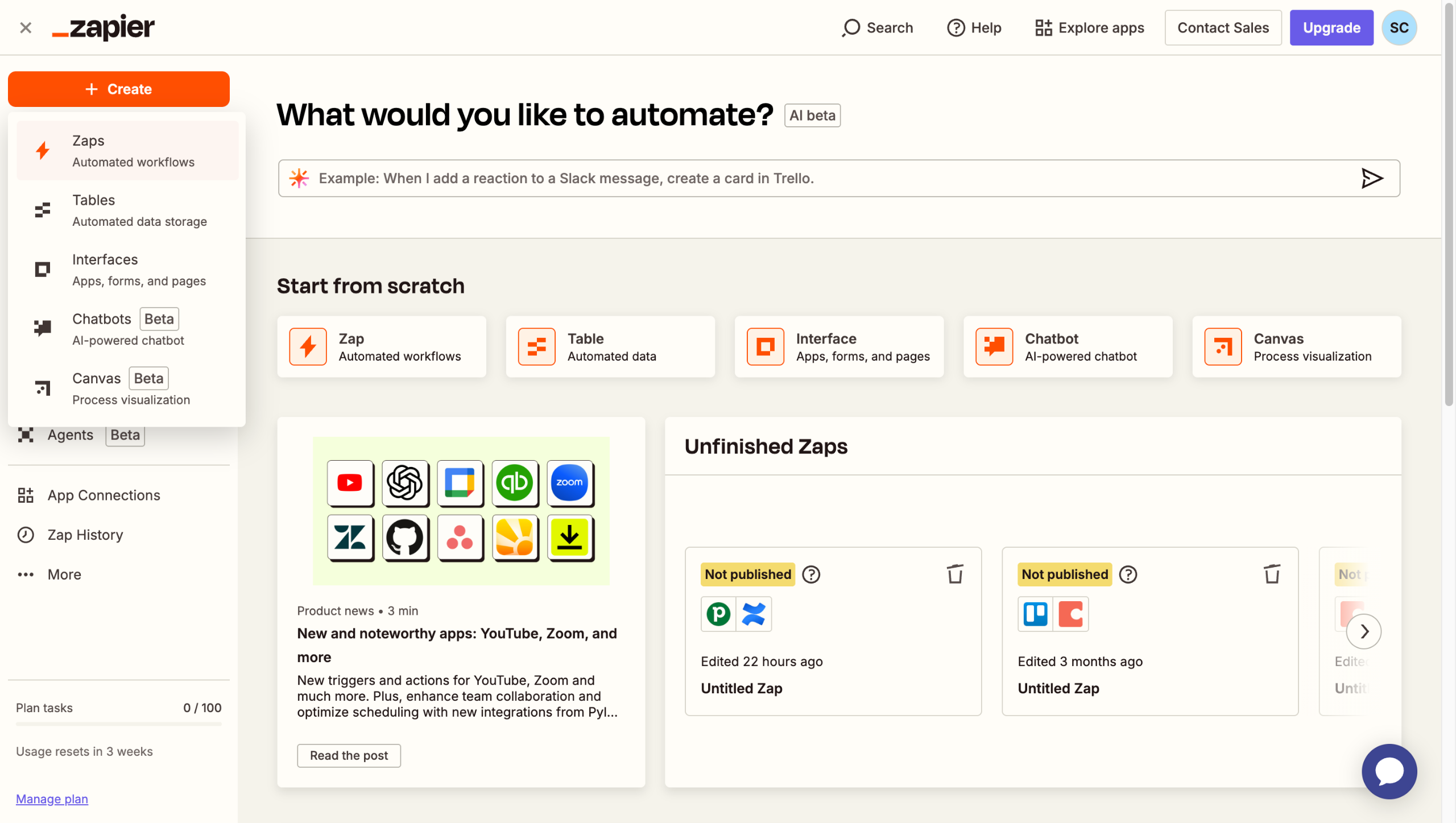Click the purple Upgrade button
The image size is (1456, 823).
point(1331,27)
